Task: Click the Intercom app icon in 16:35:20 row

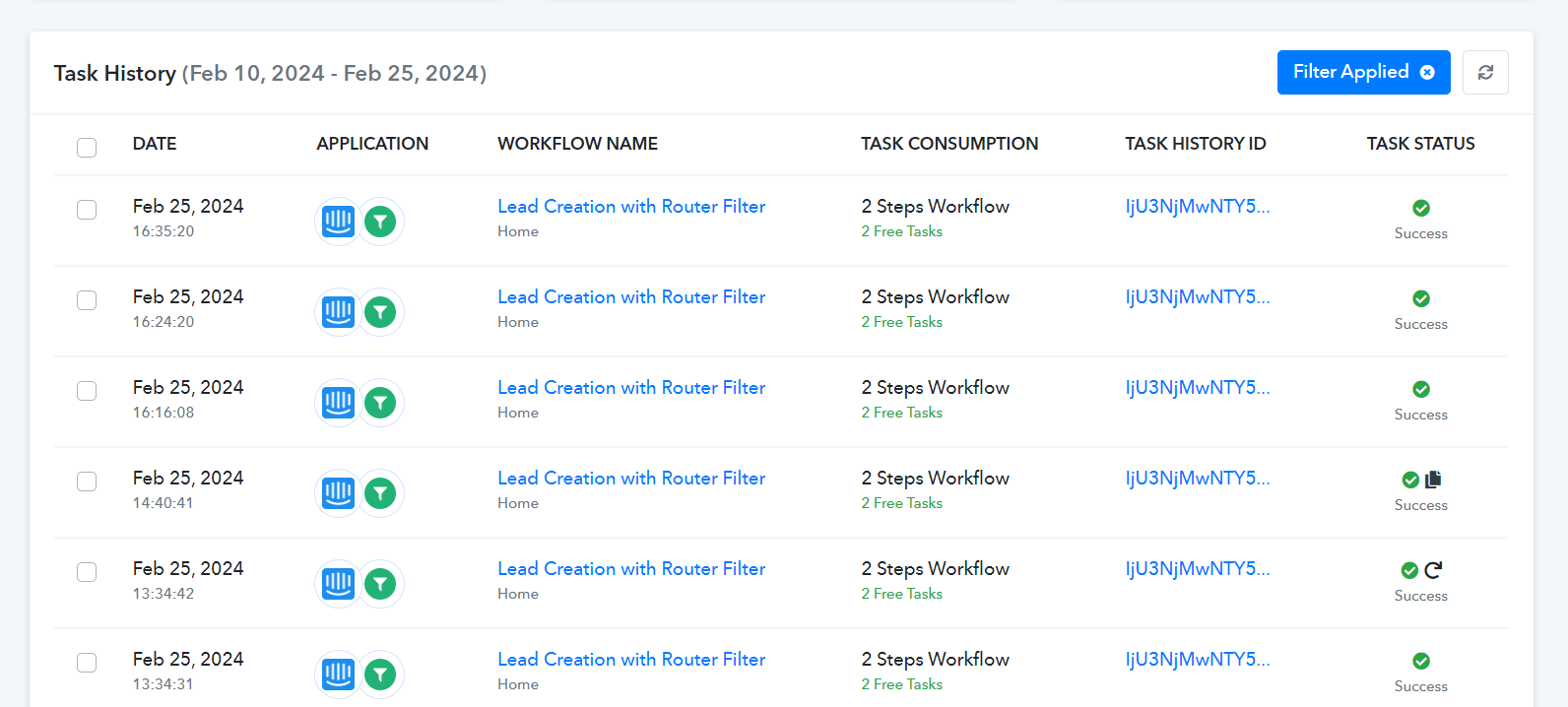Action: pyautogui.click(x=338, y=222)
